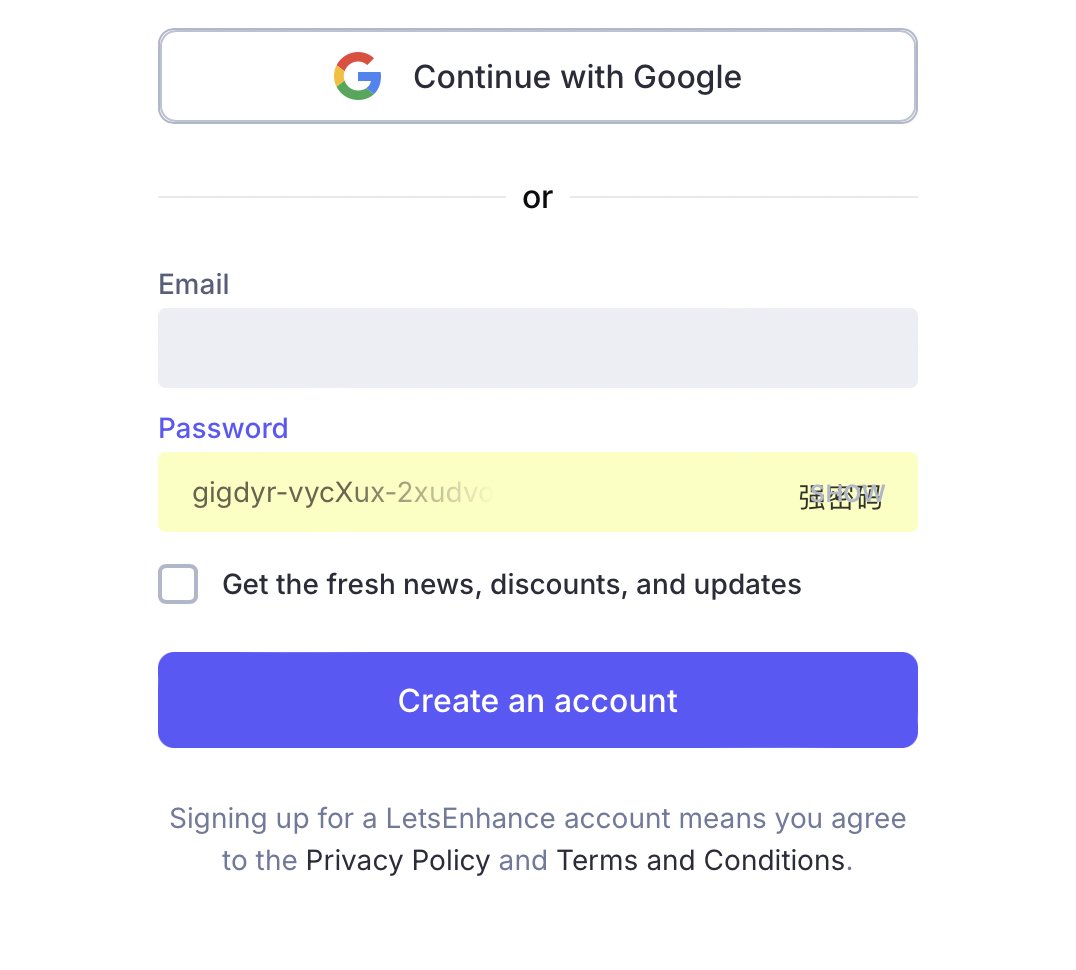Click the Password field label
The height and width of the screenshot is (970, 1076).
[223, 429]
